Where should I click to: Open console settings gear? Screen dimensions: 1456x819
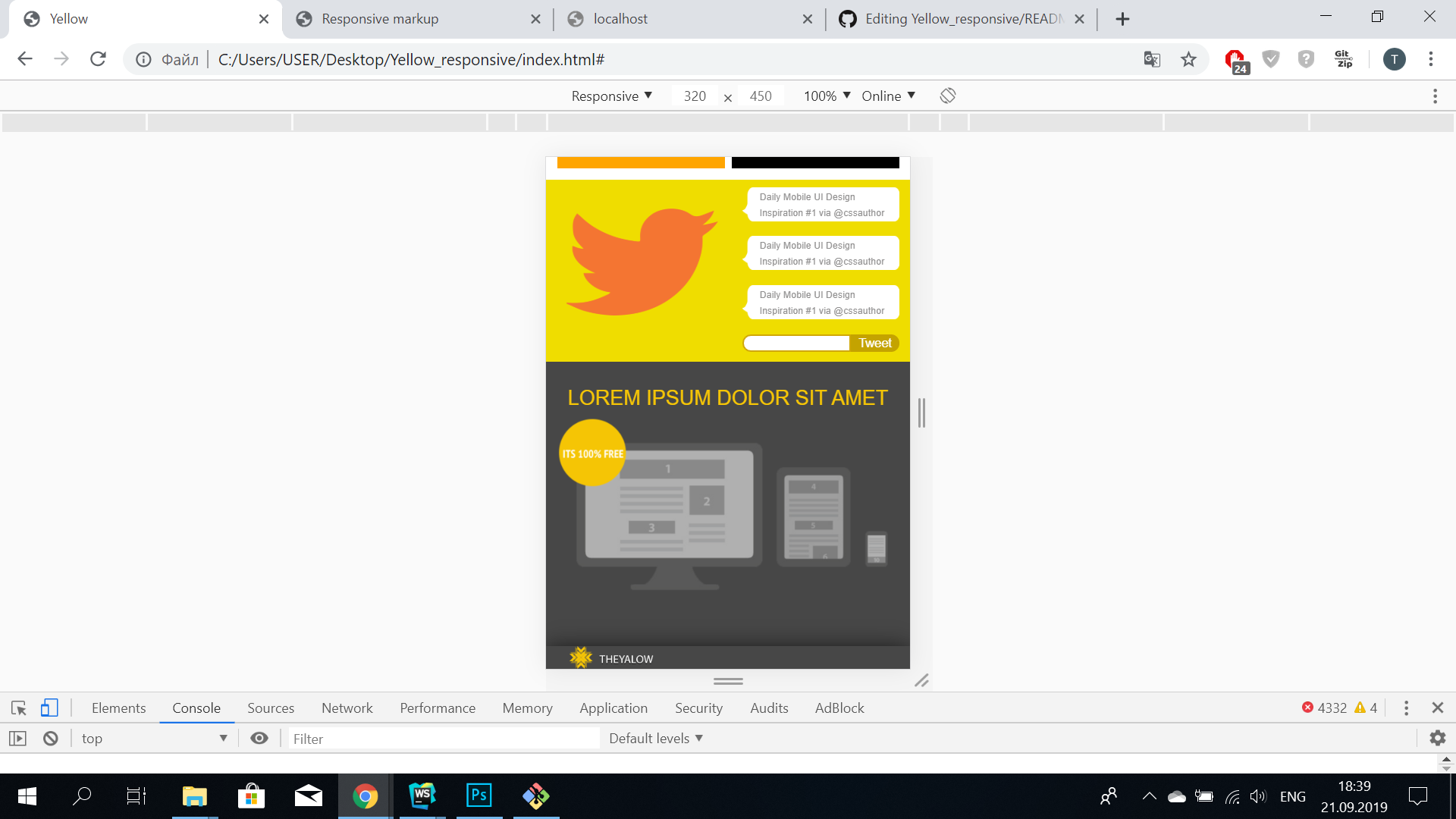click(x=1438, y=738)
